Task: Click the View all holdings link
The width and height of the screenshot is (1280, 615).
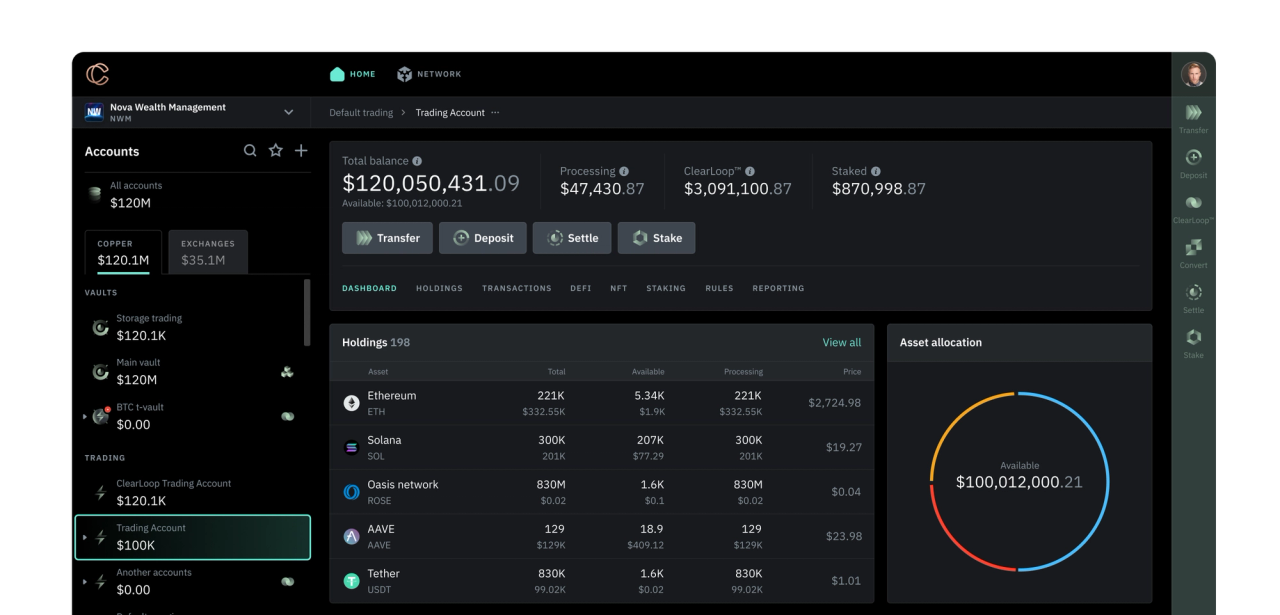Action: 841,342
